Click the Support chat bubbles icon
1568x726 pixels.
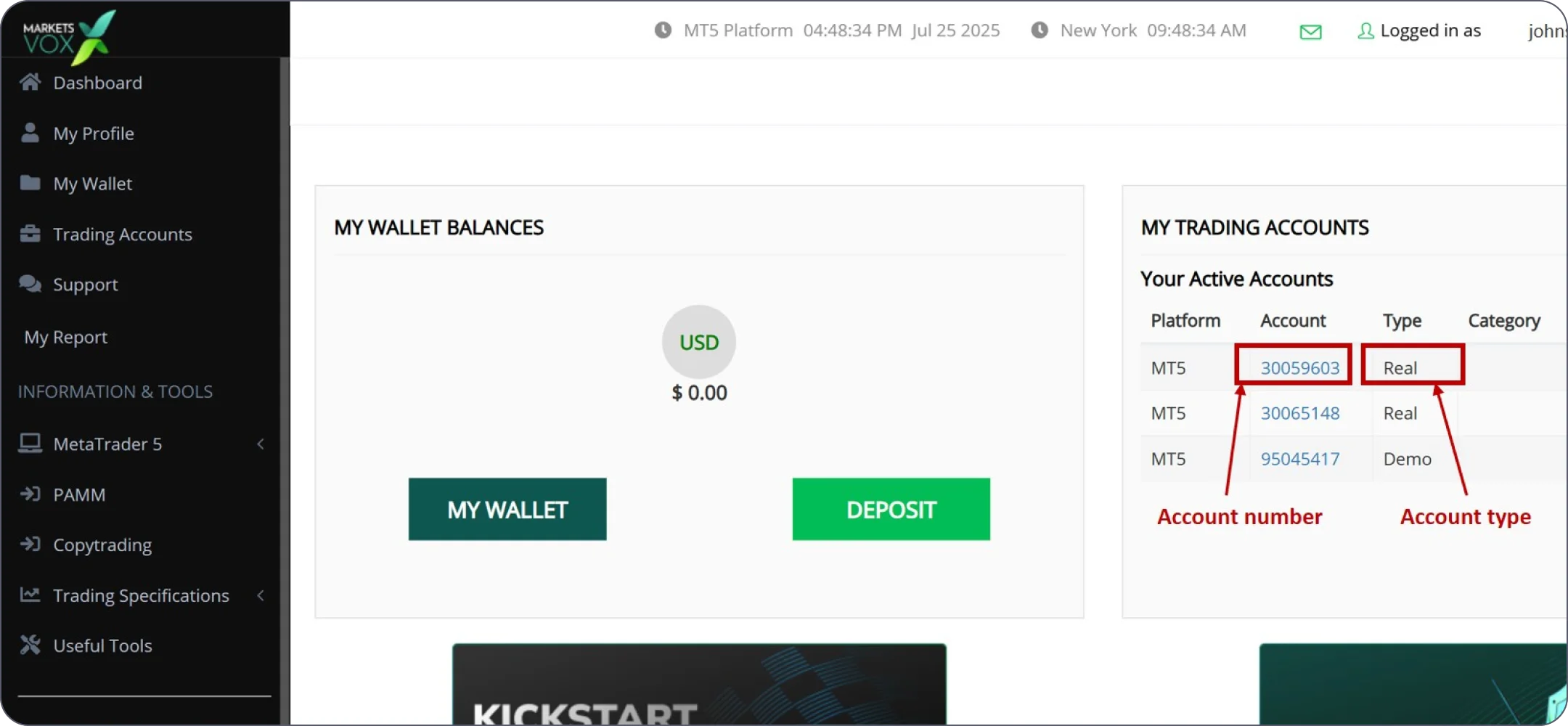[x=30, y=284]
